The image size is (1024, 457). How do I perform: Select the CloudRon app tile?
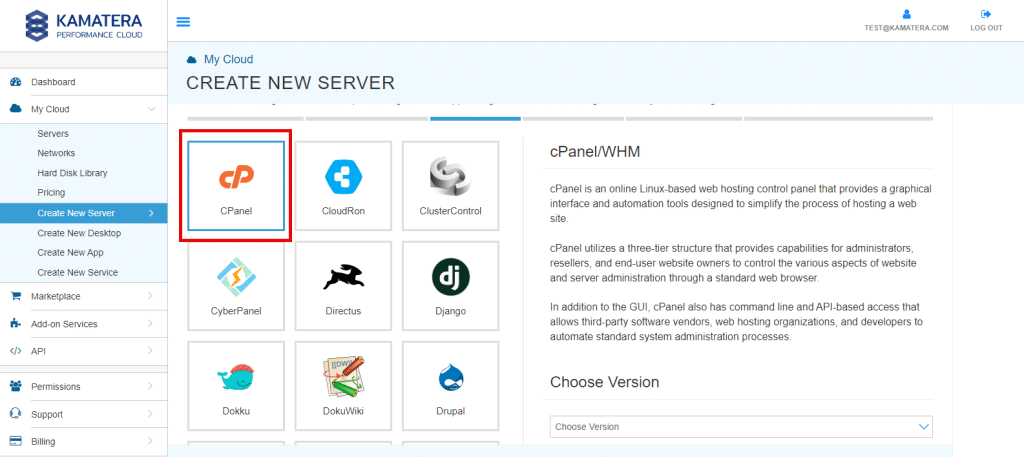coord(343,185)
